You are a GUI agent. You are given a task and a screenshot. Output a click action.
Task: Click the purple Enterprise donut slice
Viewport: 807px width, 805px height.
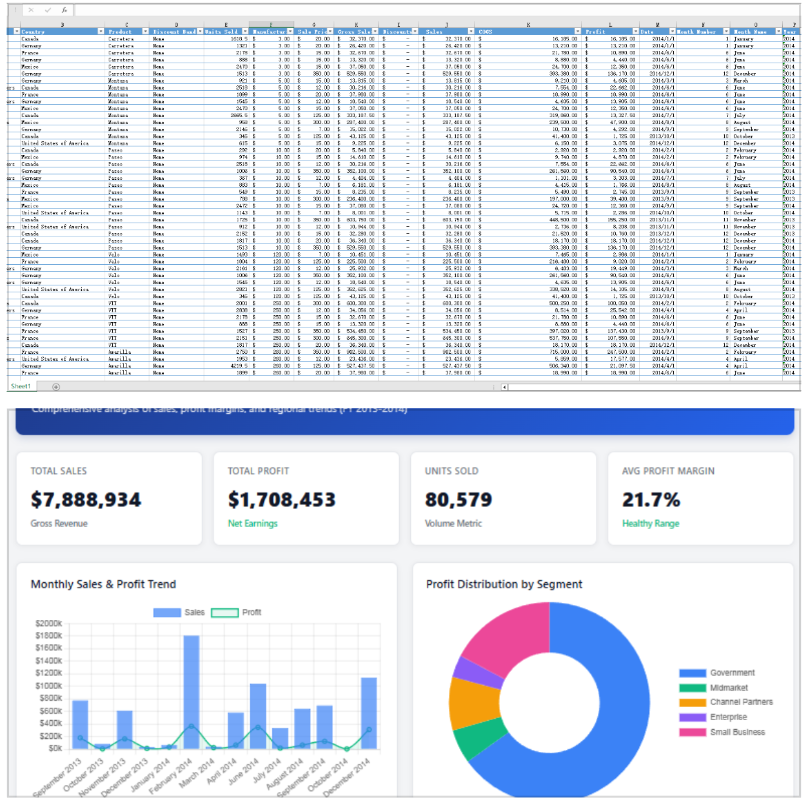[476, 674]
